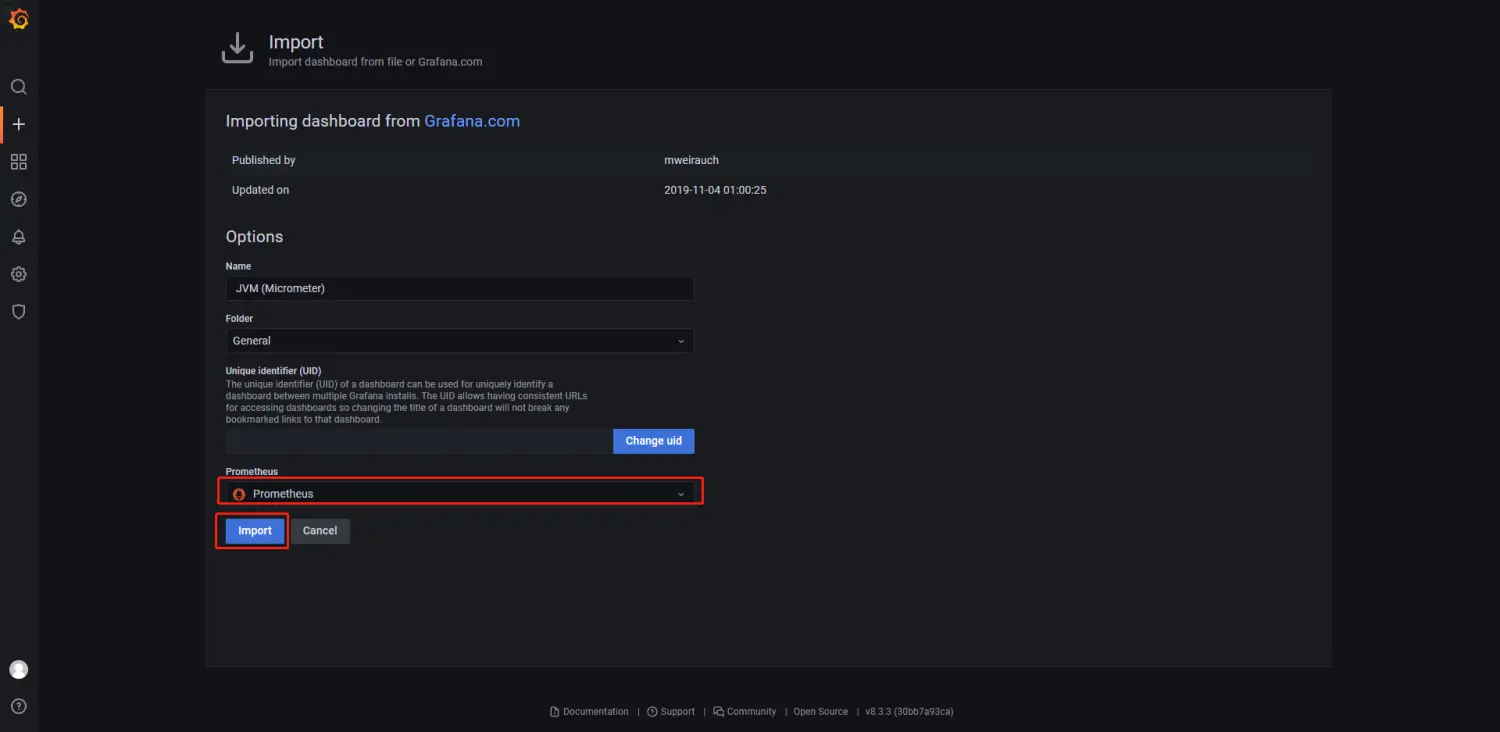This screenshot has height=732, width=1500.
Task: Click the Unique identifier (UID) input field
Action: click(419, 441)
